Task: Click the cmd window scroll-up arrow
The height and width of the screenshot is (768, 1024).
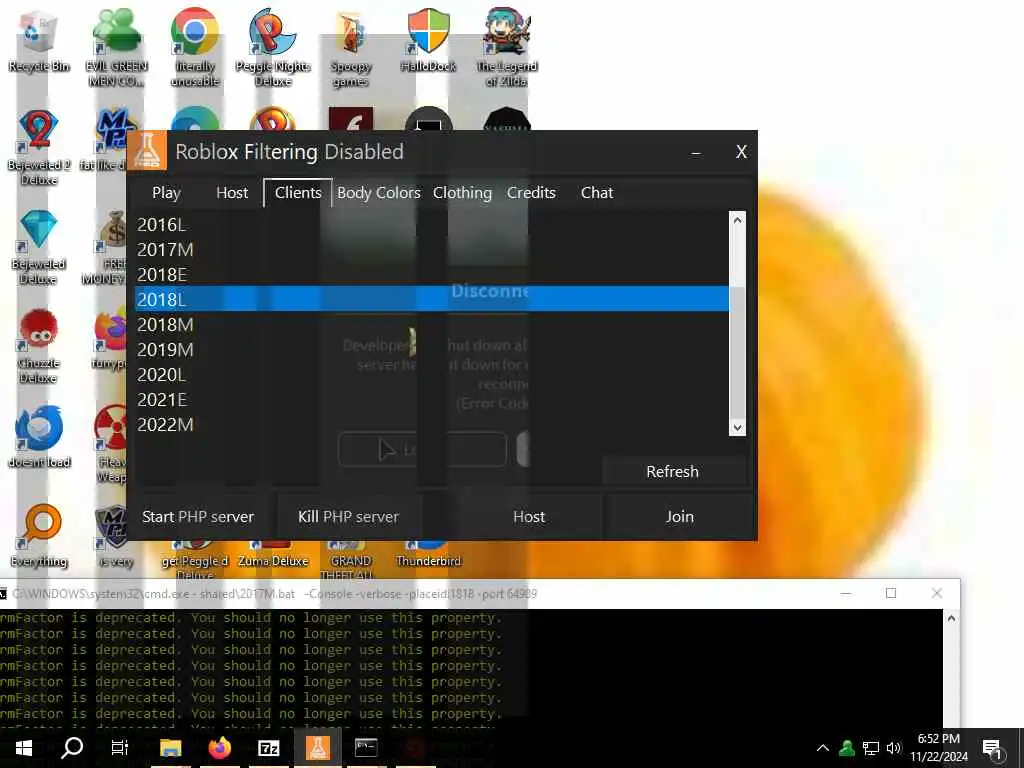Action: pos(952,618)
